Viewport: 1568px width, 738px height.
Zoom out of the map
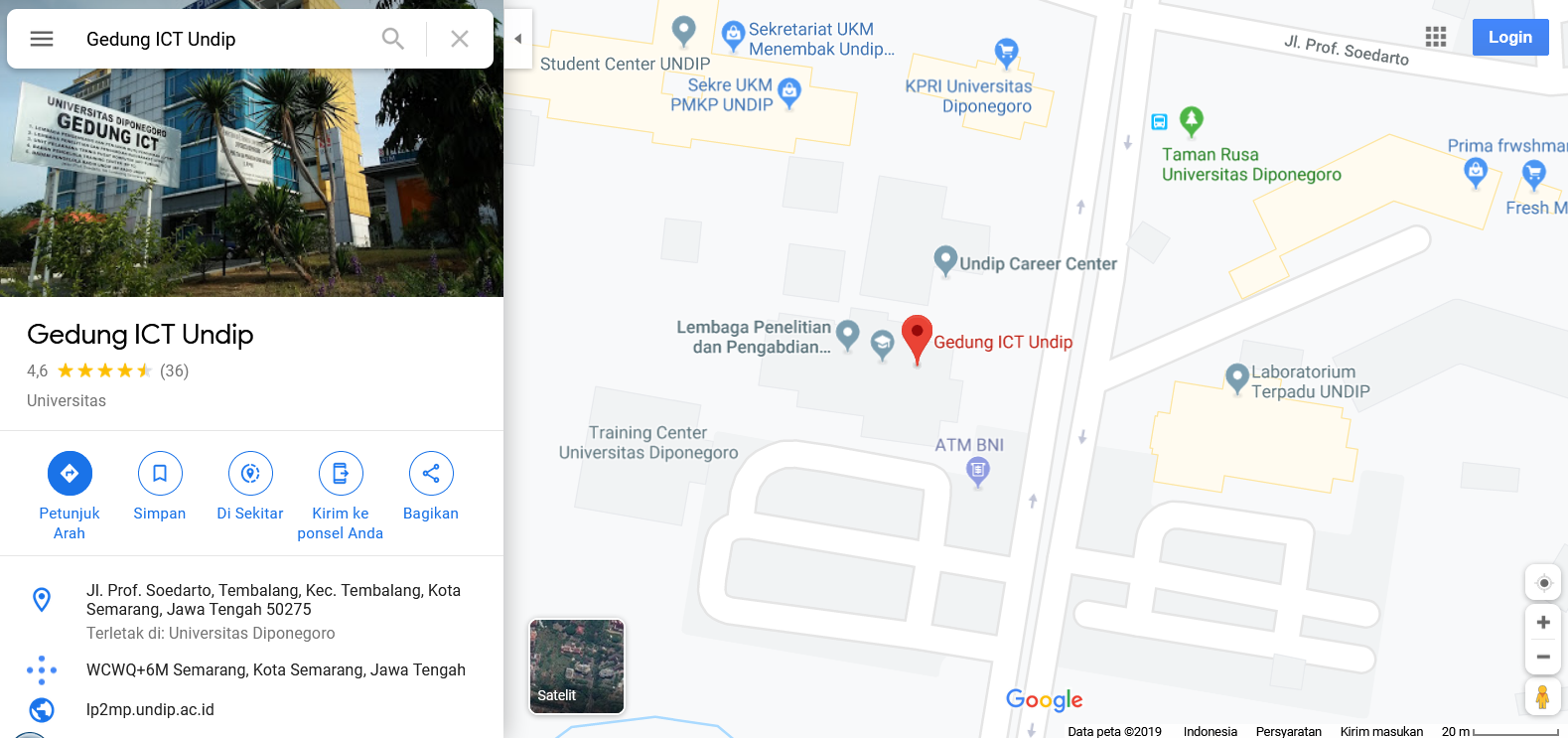pyautogui.click(x=1543, y=657)
